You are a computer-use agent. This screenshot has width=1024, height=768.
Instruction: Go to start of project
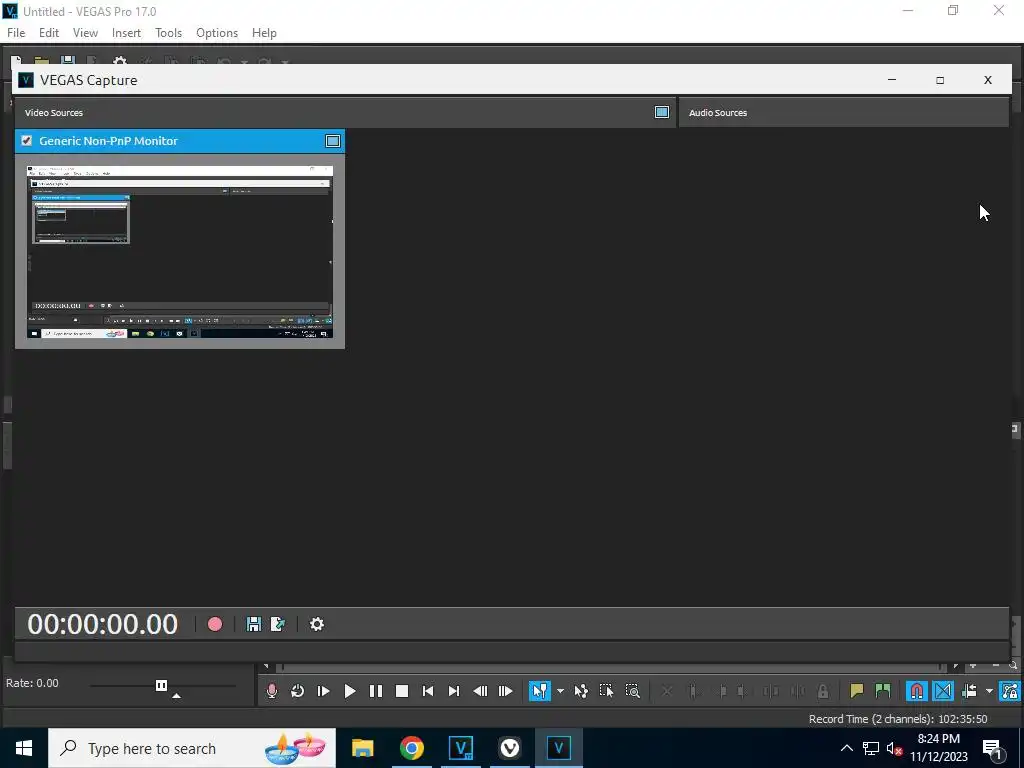pyautogui.click(x=428, y=691)
